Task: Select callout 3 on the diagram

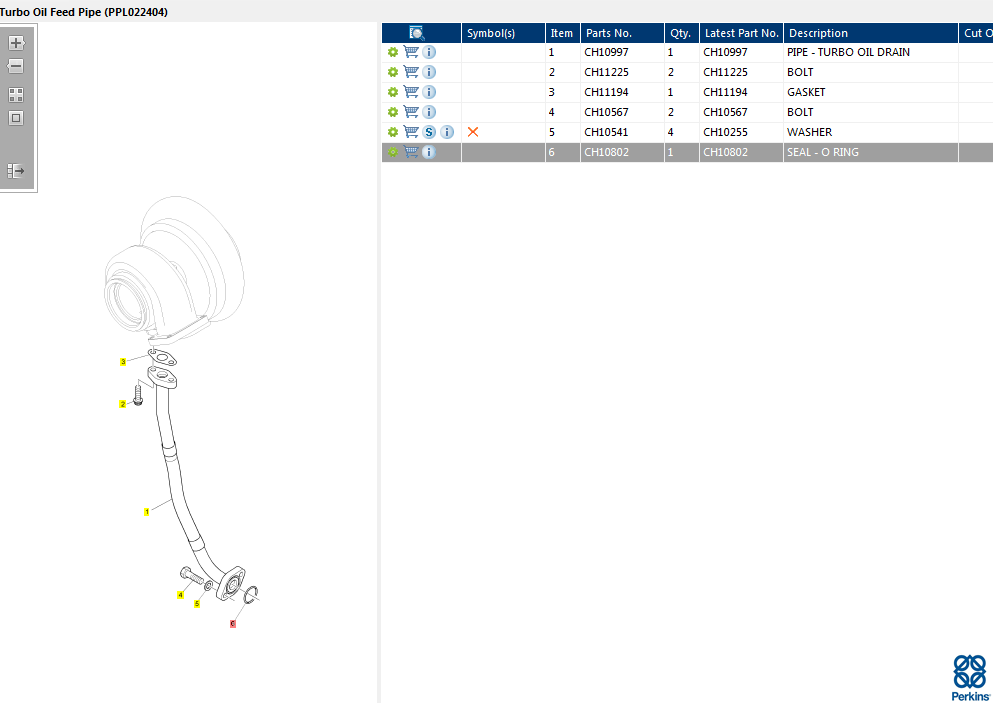Action: [123, 362]
